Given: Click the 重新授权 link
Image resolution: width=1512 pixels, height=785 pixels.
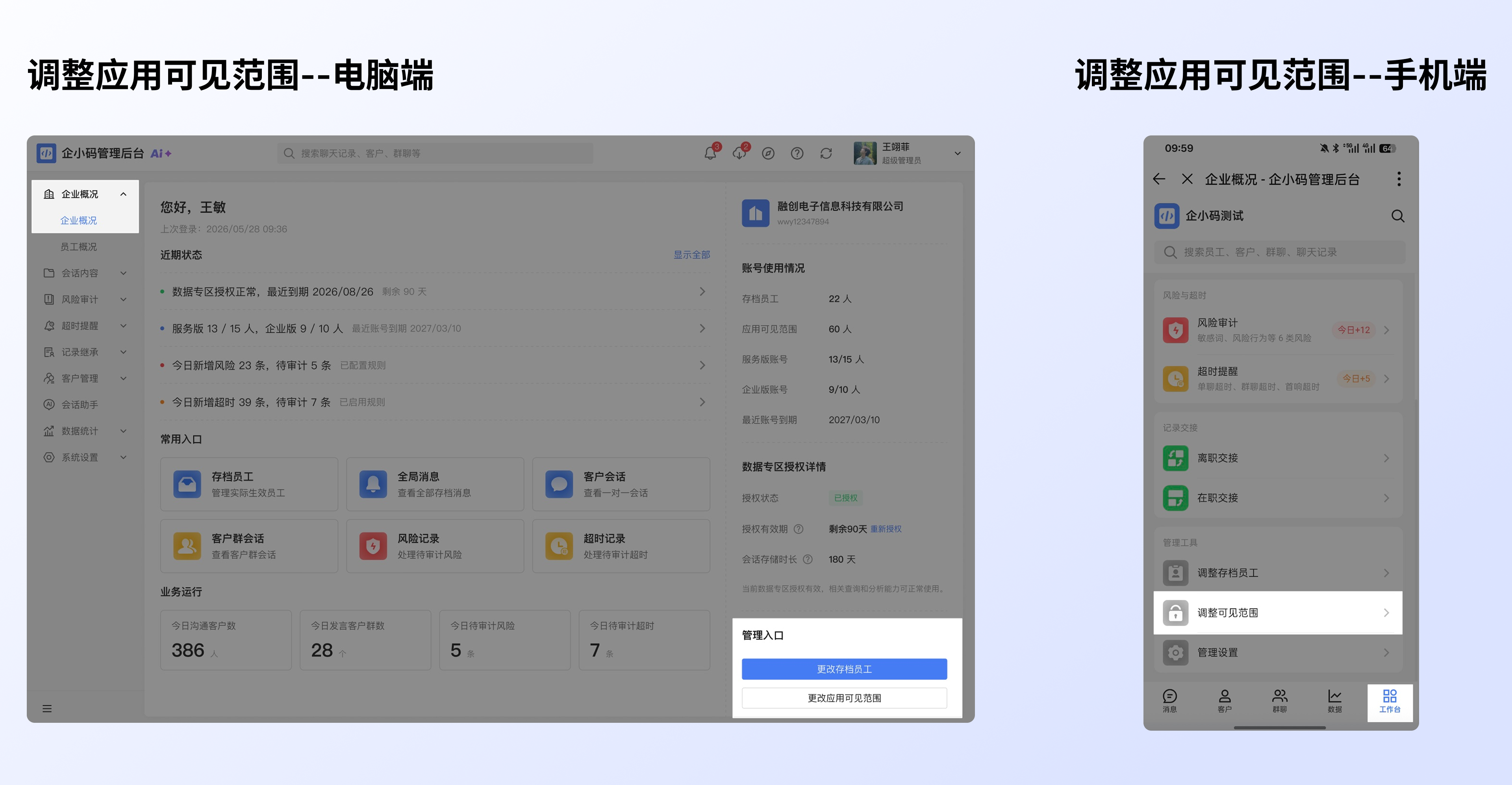Looking at the screenshot, I should 886,529.
